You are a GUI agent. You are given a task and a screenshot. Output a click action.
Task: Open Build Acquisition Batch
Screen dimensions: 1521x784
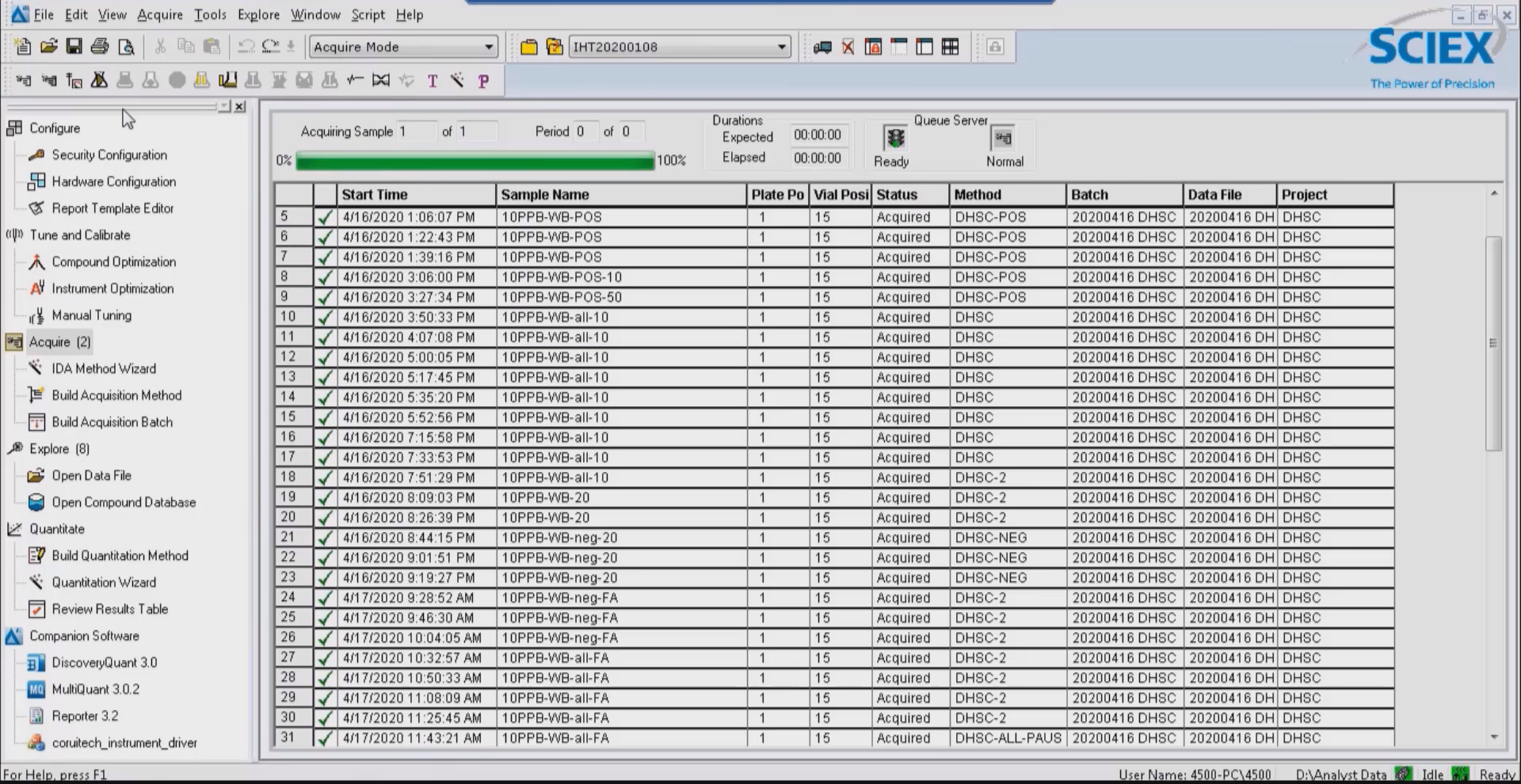112,422
